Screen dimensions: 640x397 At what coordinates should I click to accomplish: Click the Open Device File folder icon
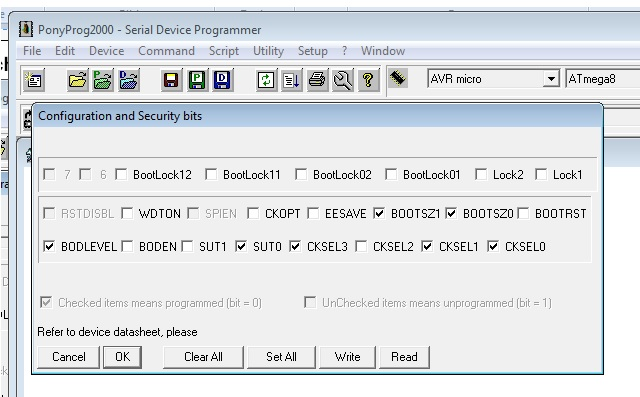pyautogui.click(x=77, y=80)
